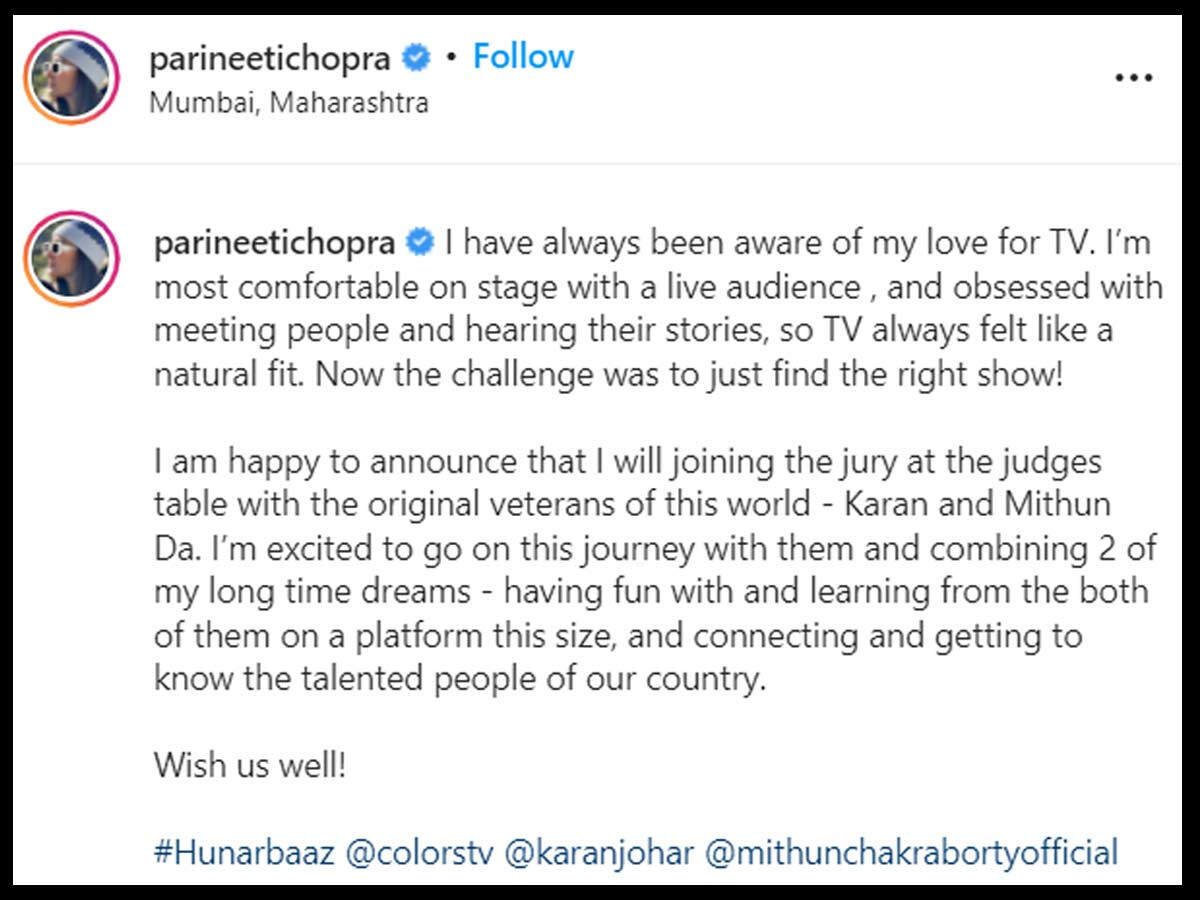Click the parineetichopra username starting the caption

(275, 242)
